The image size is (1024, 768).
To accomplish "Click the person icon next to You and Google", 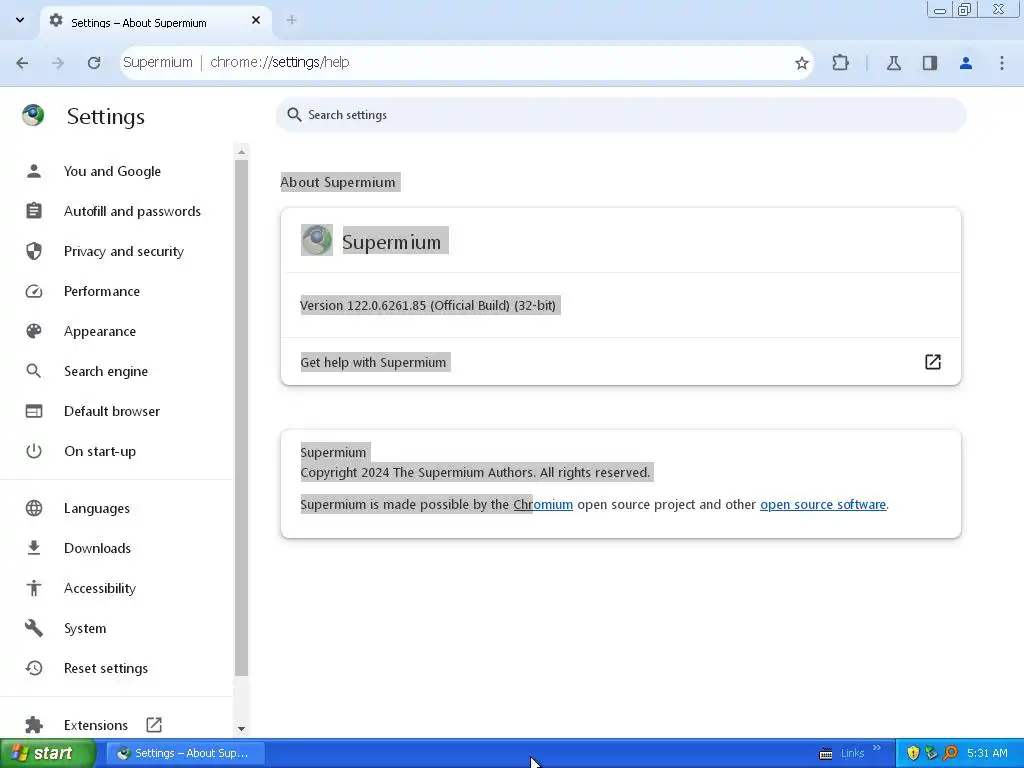I will click(x=34, y=171).
